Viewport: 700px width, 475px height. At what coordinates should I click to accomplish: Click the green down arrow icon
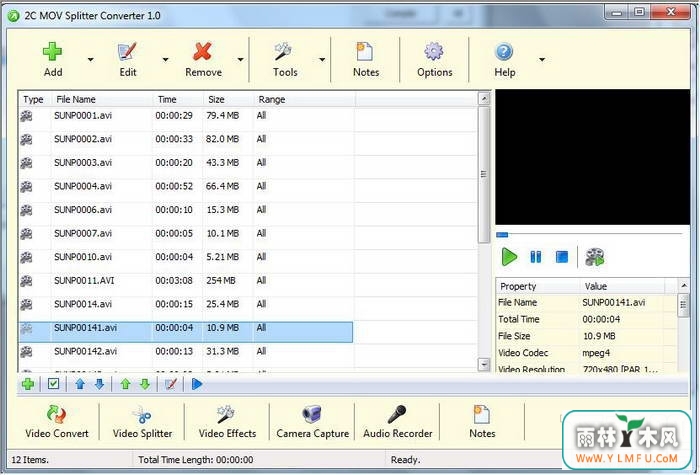[x=145, y=384]
